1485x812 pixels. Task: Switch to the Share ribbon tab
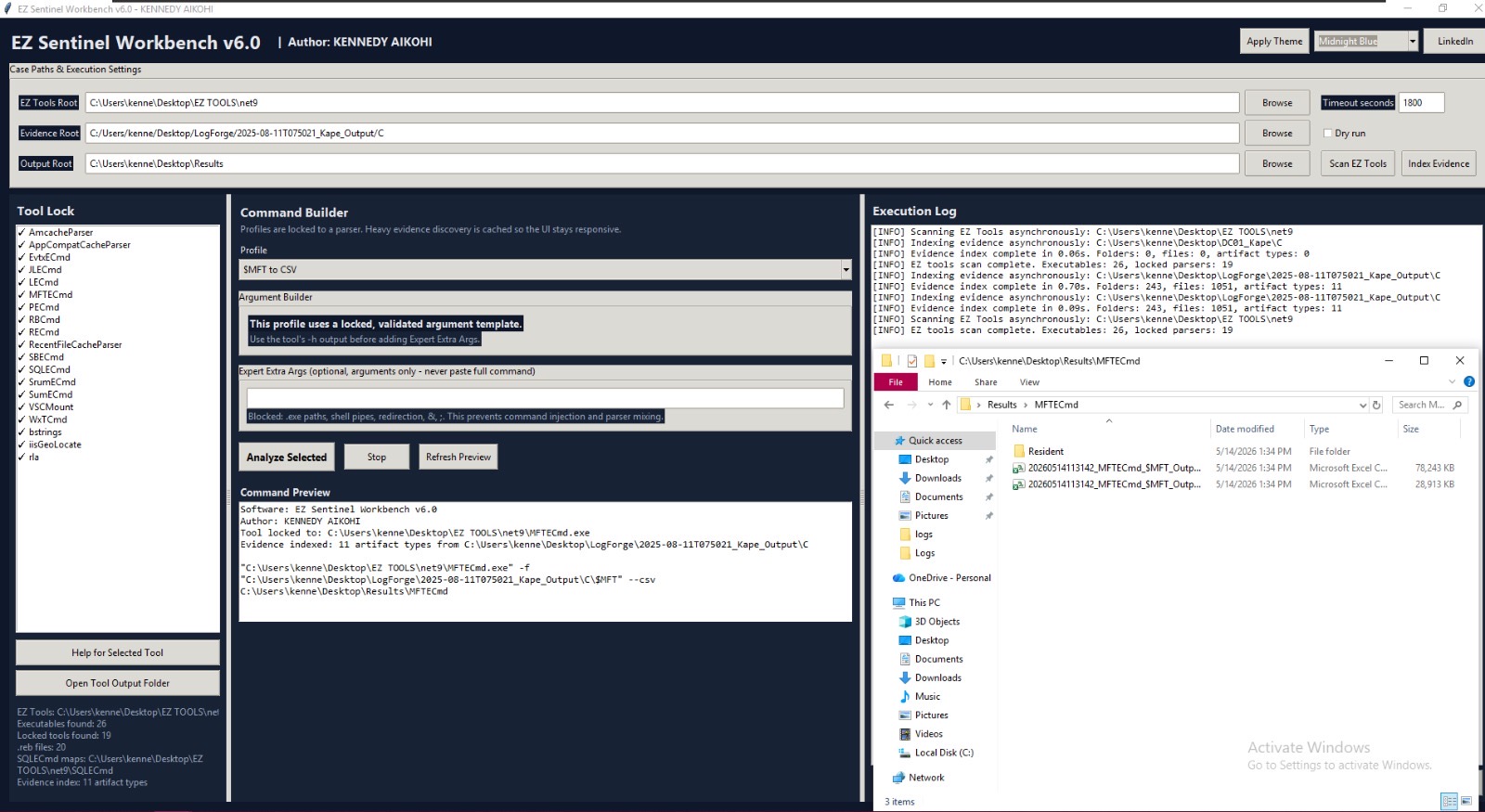(986, 382)
